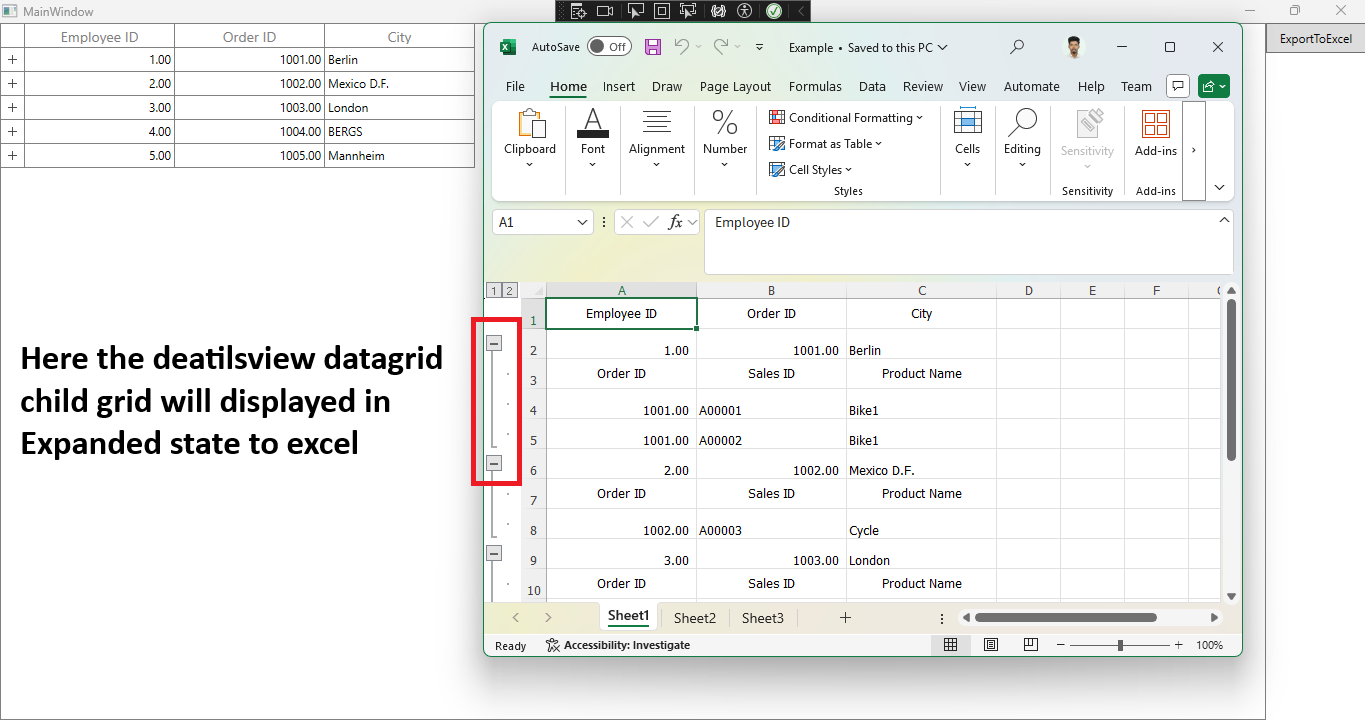Open the Comments pane icon
The image size is (1365, 720).
[1178, 87]
